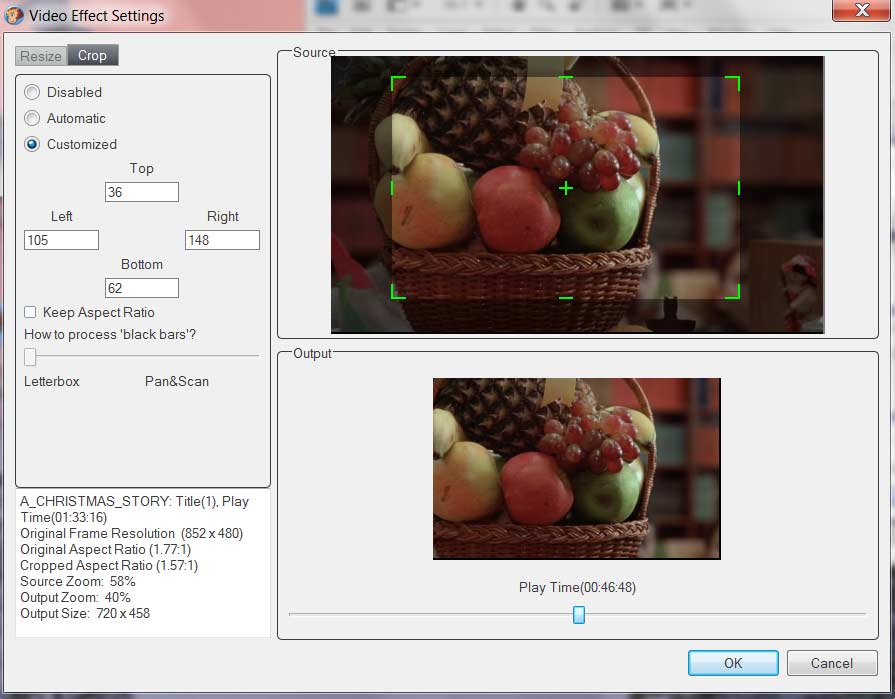Click the left edge crop handle

[x=392, y=188]
